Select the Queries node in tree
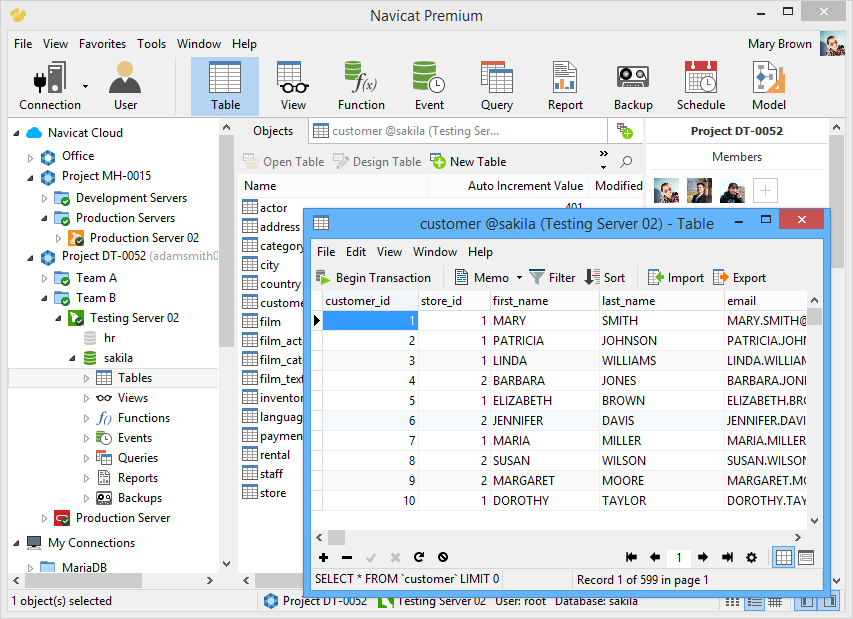Image resolution: width=853 pixels, height=619 pixels. (x=138, y=458)
